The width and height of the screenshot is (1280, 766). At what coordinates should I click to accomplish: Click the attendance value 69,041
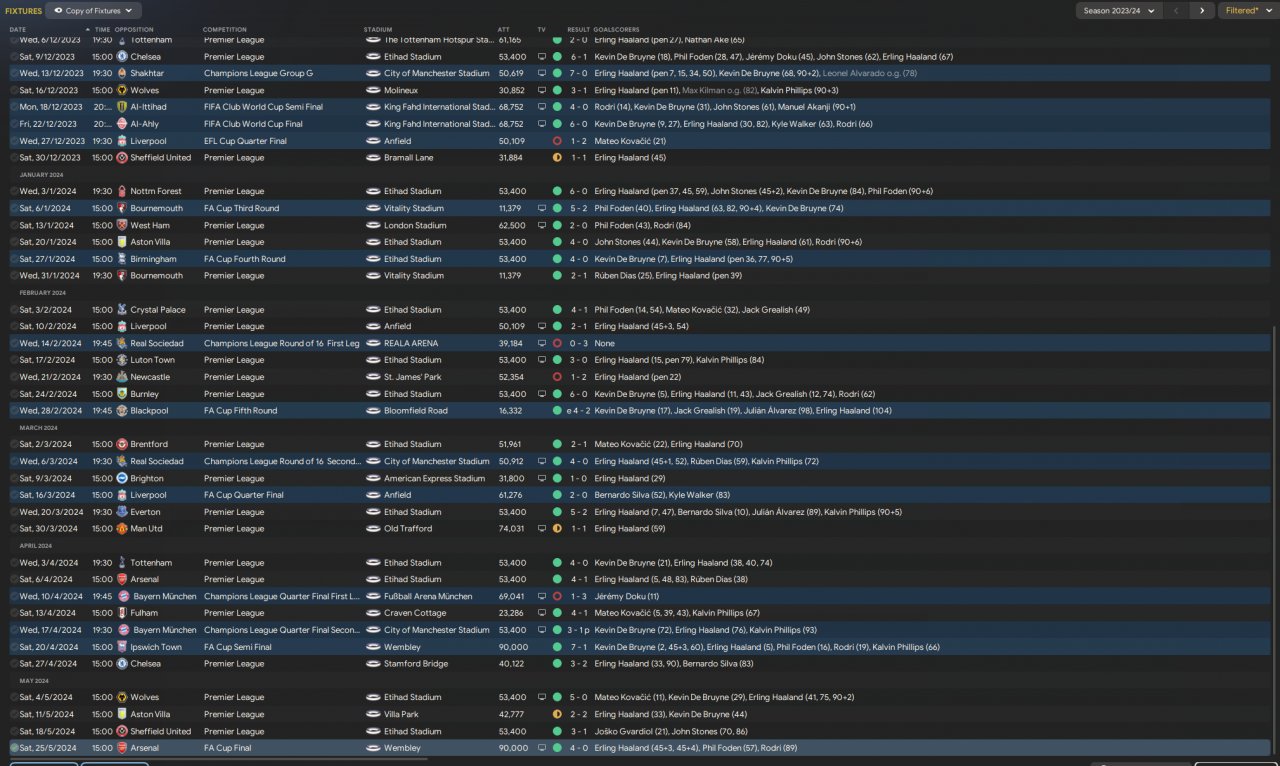[x=512, y=596]
